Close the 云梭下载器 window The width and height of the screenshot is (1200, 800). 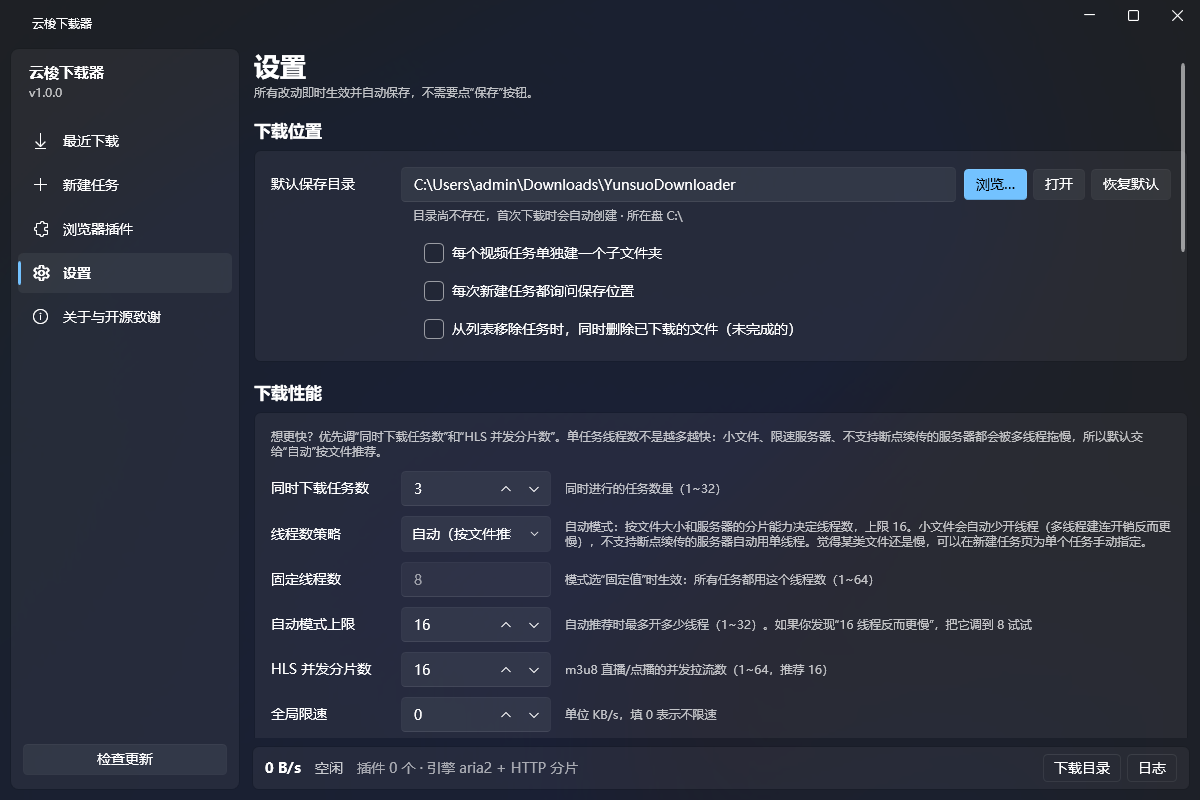point(1178,16)
